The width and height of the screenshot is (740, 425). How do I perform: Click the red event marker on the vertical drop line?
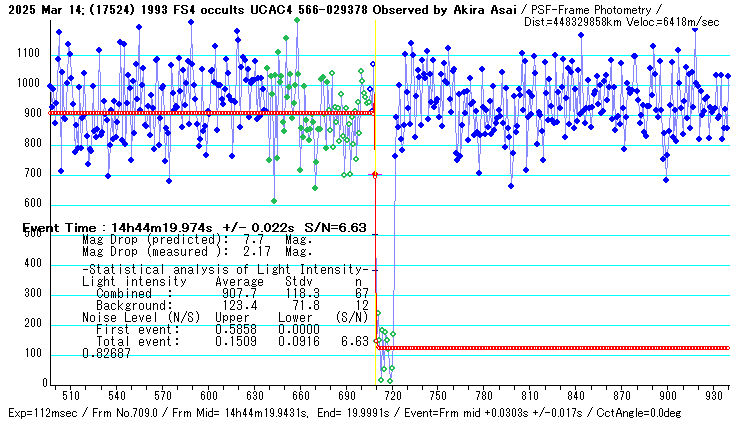[x=375, y=175]
